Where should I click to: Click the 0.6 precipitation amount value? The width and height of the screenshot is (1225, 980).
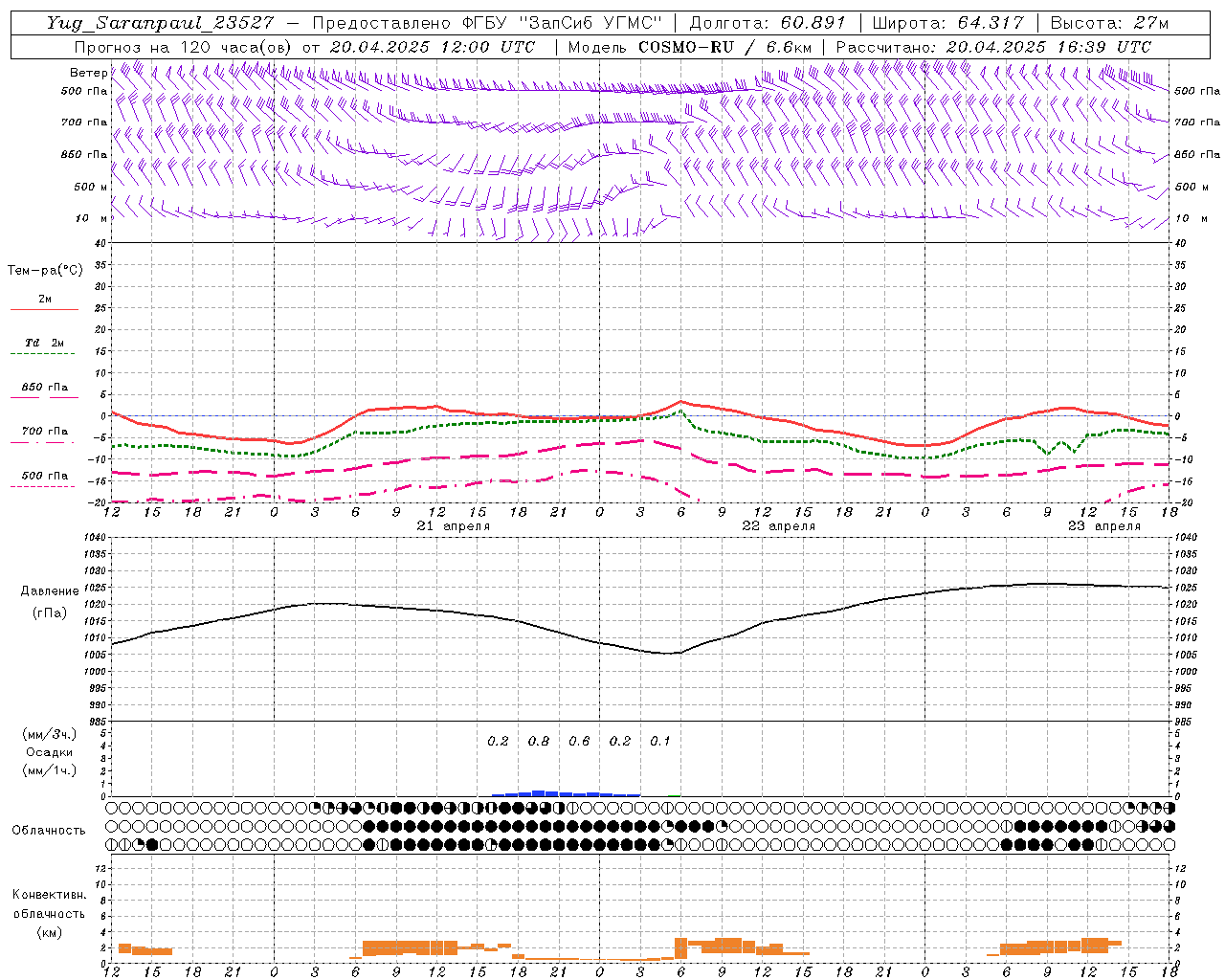pos(579,741)
